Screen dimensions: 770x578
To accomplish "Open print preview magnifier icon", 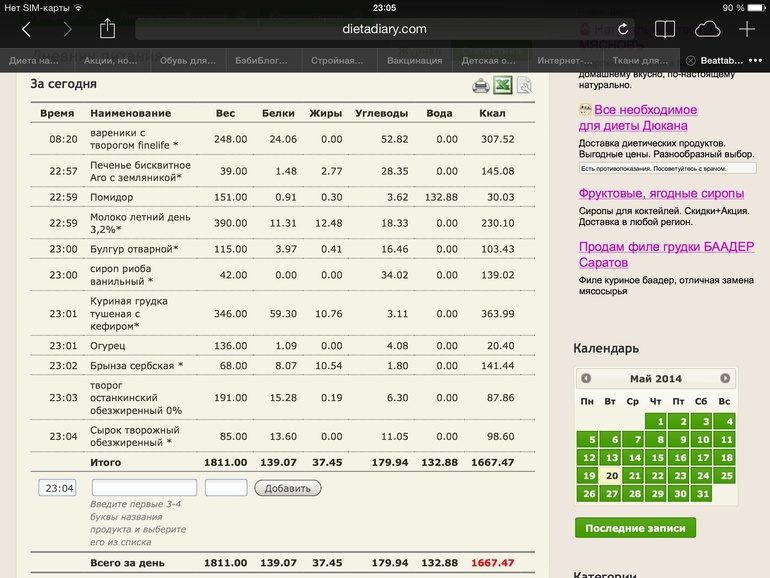I will pyautogui.click(x=523, y=86).
